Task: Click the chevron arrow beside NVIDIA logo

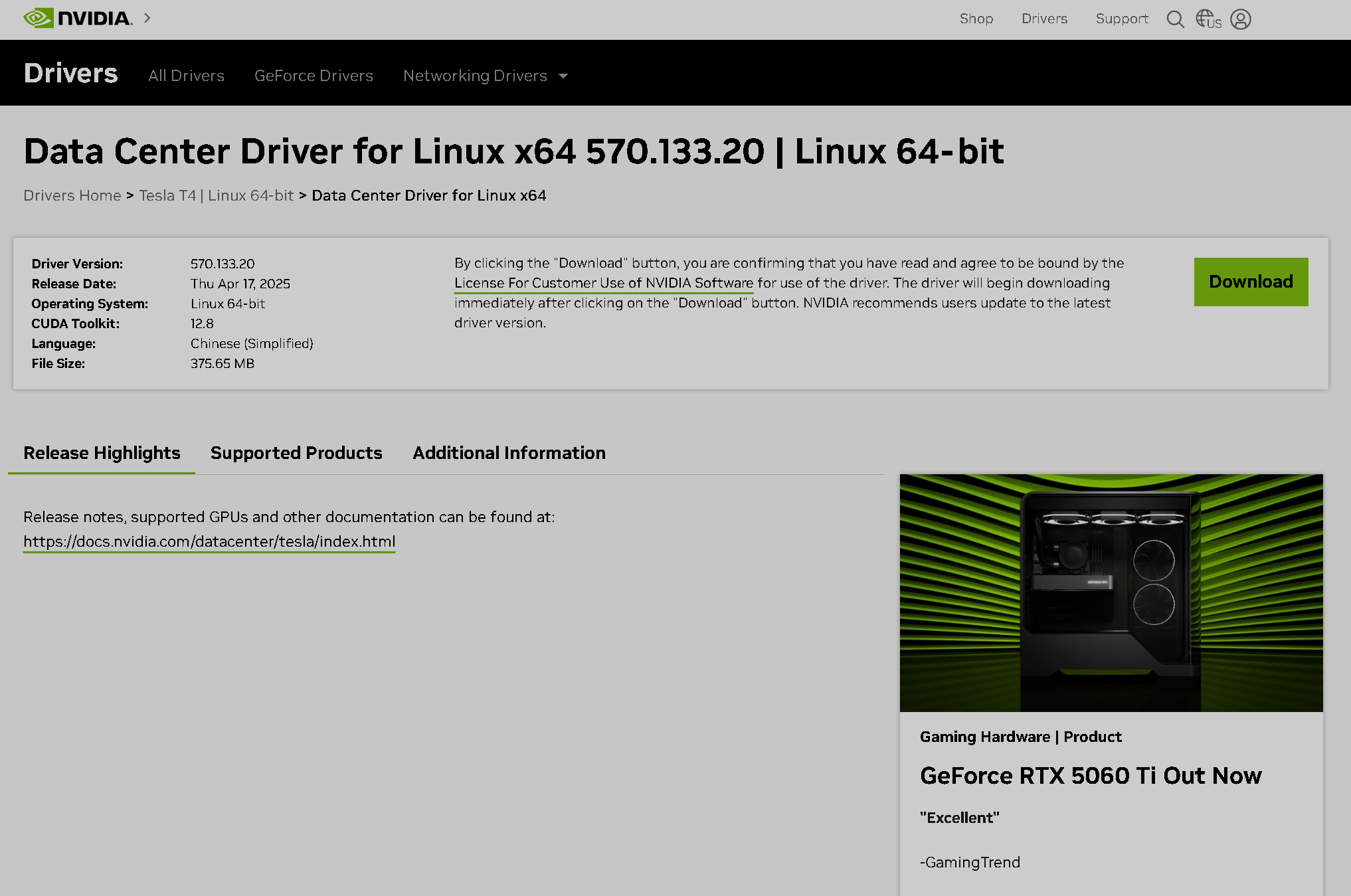Action: 147,18
